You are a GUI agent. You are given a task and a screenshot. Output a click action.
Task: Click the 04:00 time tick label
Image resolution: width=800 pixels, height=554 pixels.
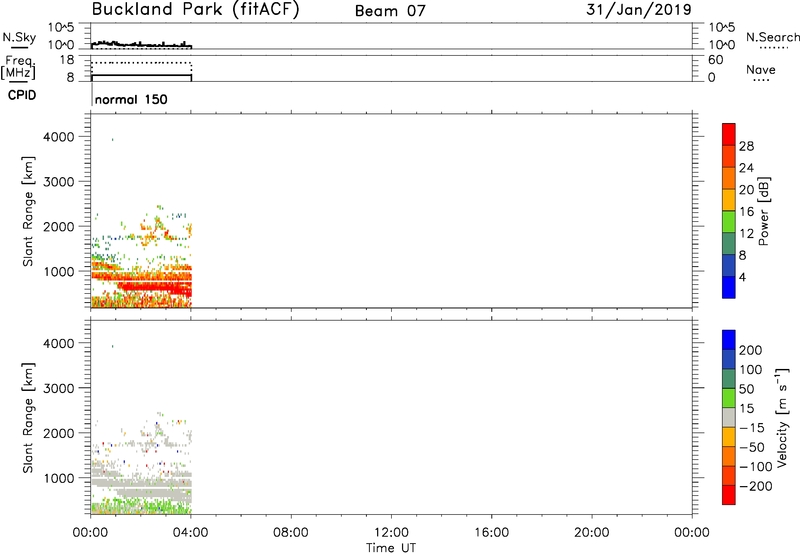click(x=190, y=533)
